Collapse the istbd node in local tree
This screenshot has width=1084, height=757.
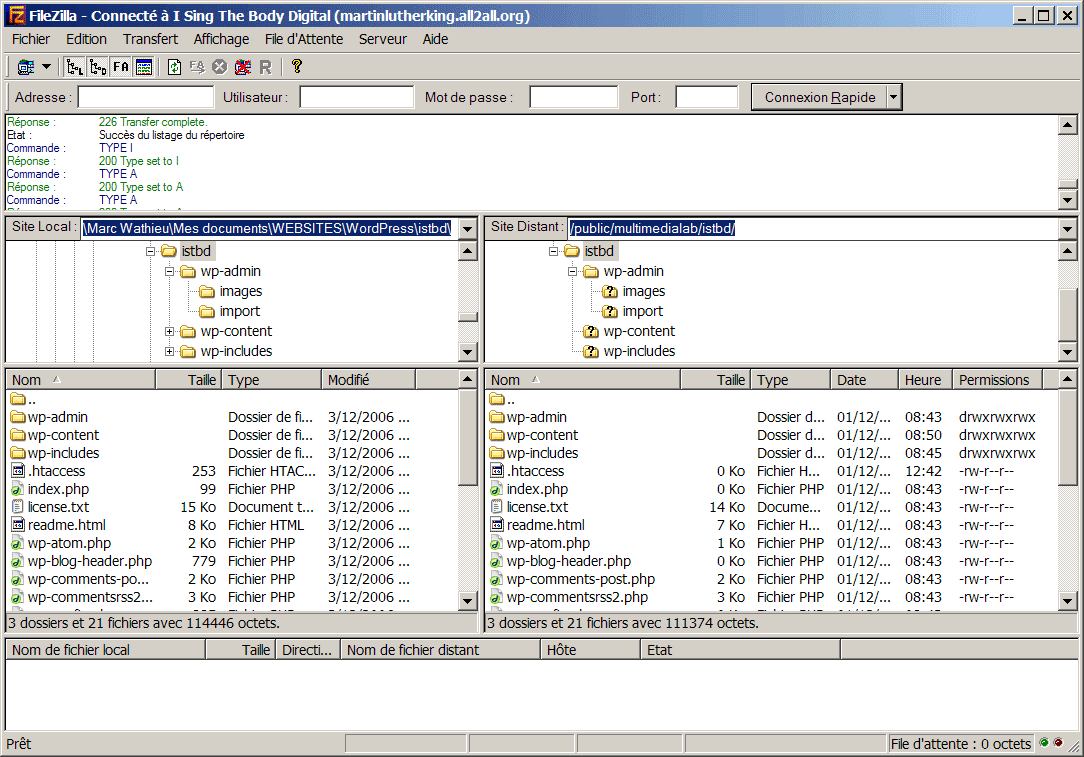[150, 251]
